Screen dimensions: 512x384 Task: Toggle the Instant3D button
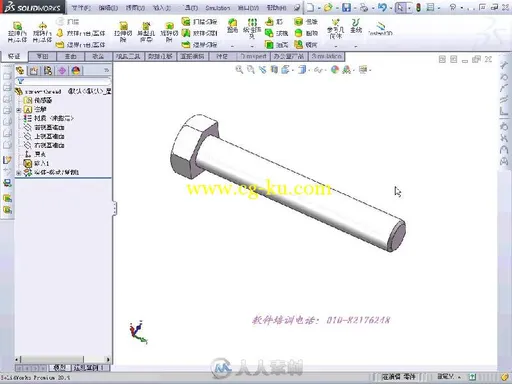point(380,29)
